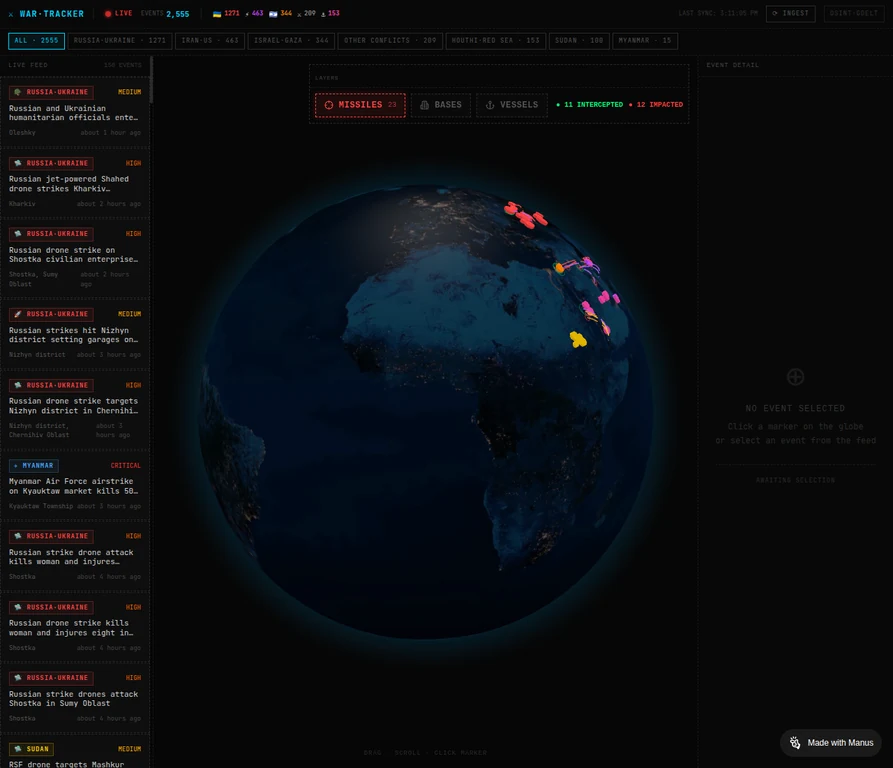Click the crossed-swords icon beside 209
Viewport: 893px width, 768px height.
299,14
